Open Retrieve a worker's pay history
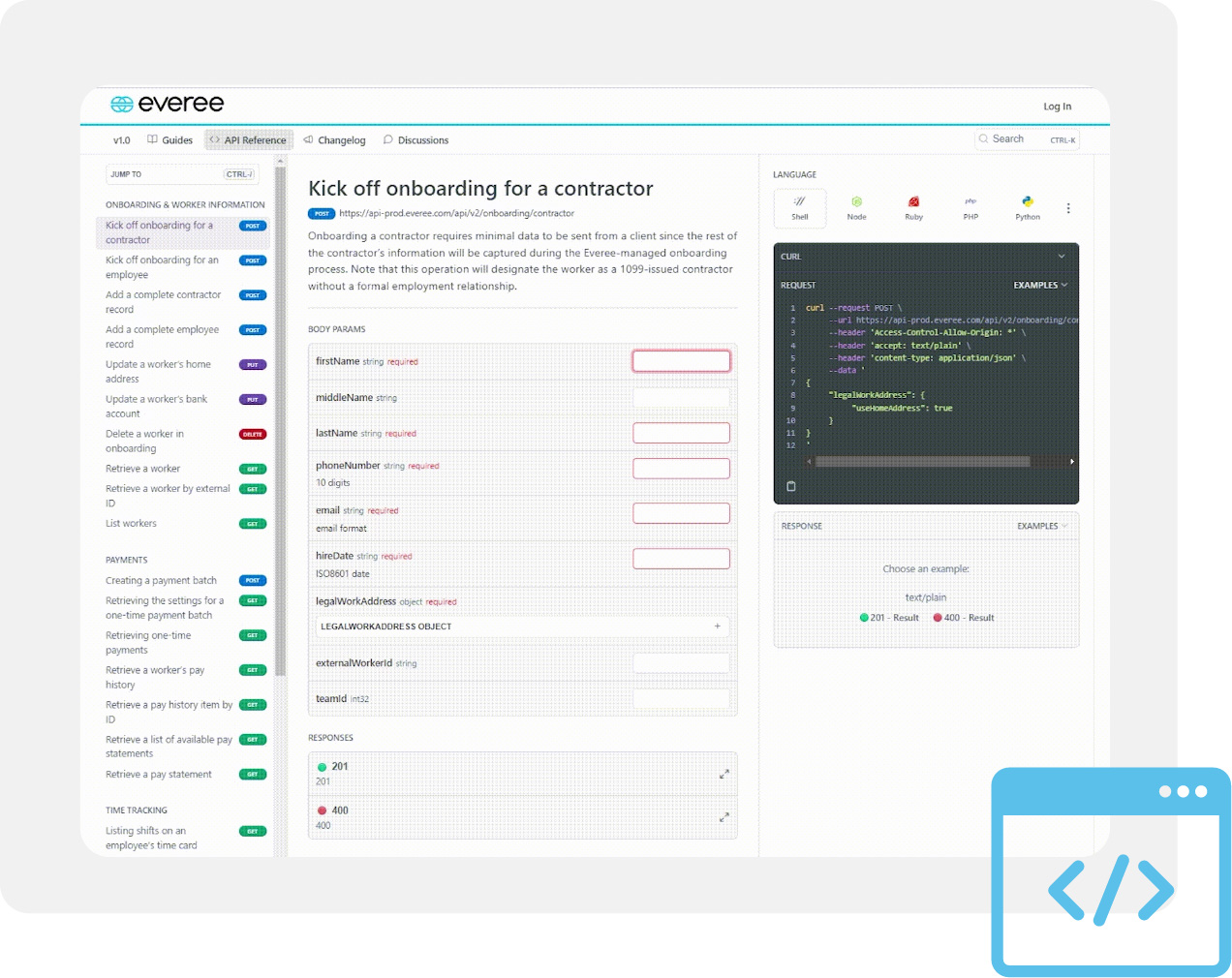 coord(184,678)
